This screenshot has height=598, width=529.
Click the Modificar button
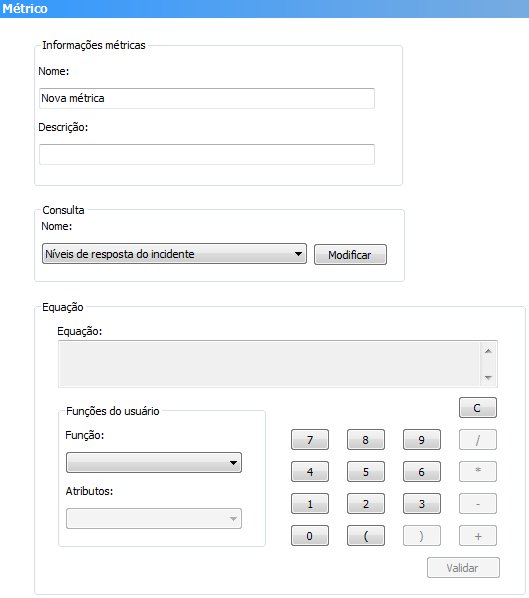(x=350, y=254)
